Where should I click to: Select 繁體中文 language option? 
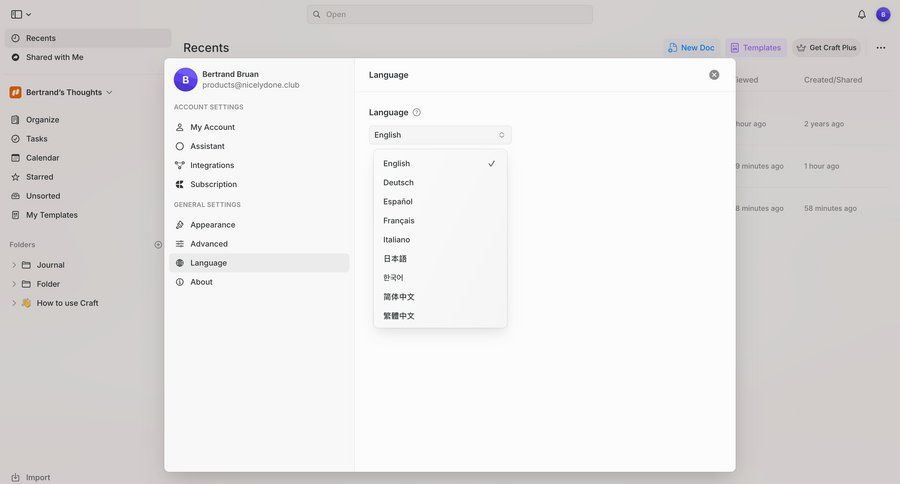(x=440, y=315)
